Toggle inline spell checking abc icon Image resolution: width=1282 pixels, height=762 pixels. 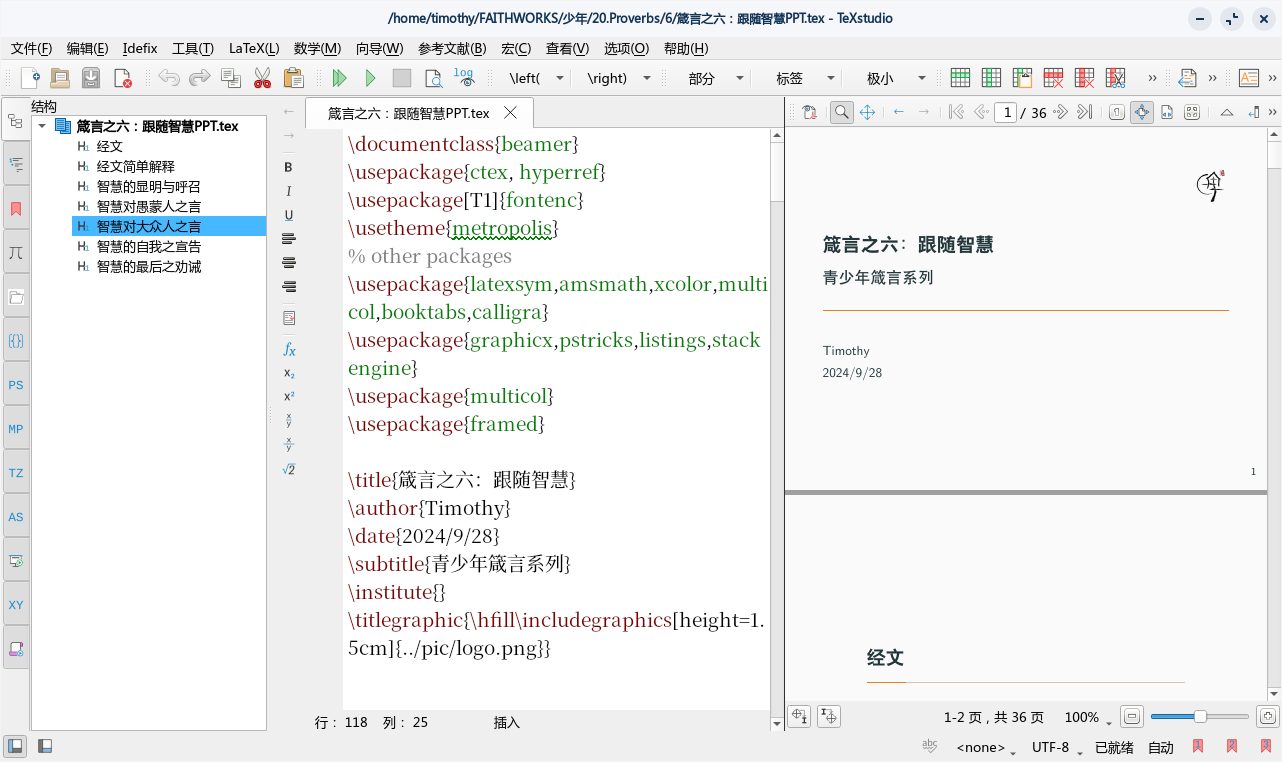coord(930,746)
